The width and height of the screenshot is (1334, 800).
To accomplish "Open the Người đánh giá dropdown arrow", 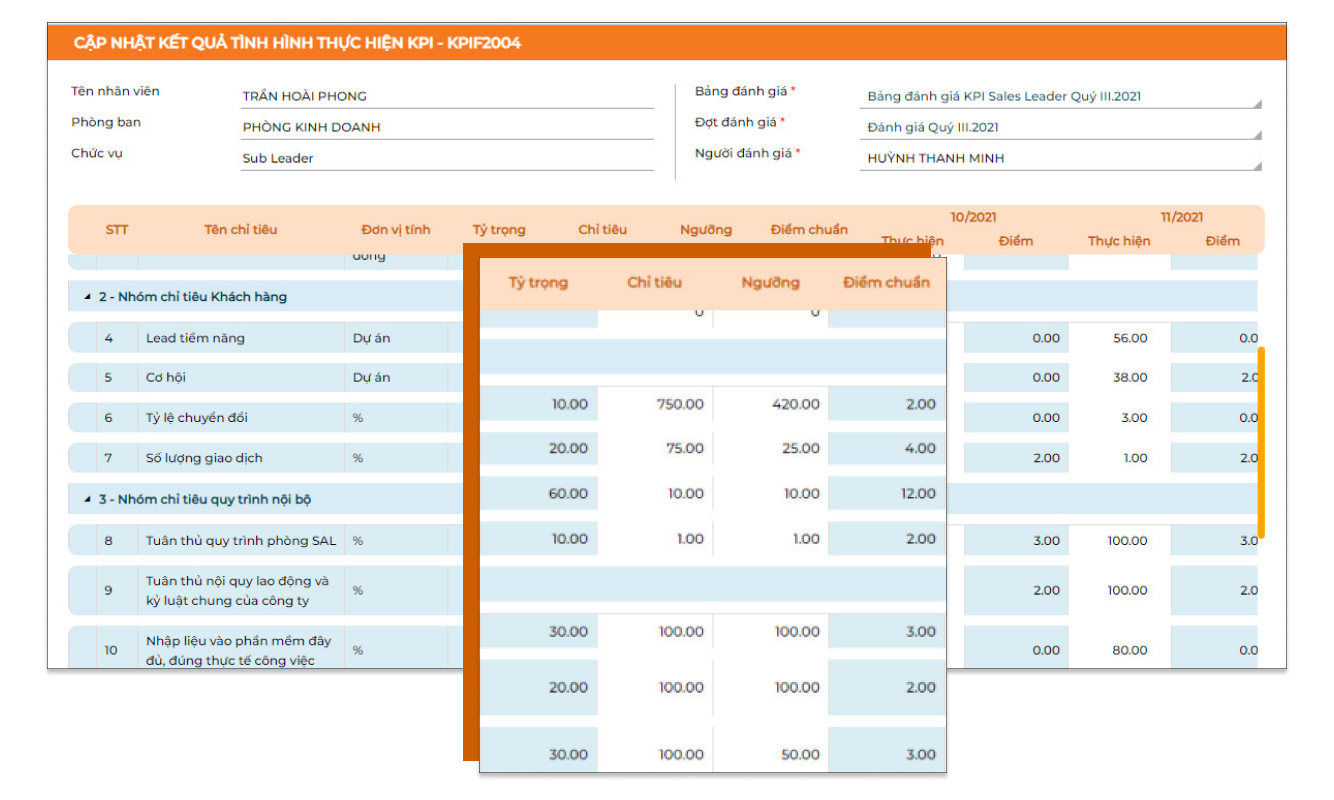I will pos(1257,165).
